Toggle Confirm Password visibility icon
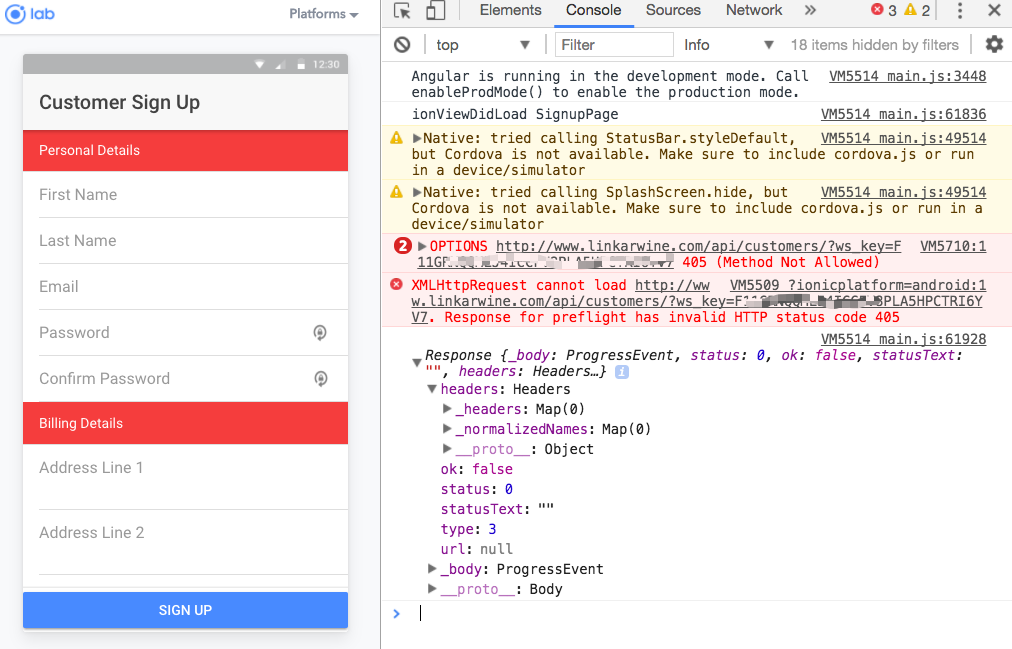 (321, 379)
